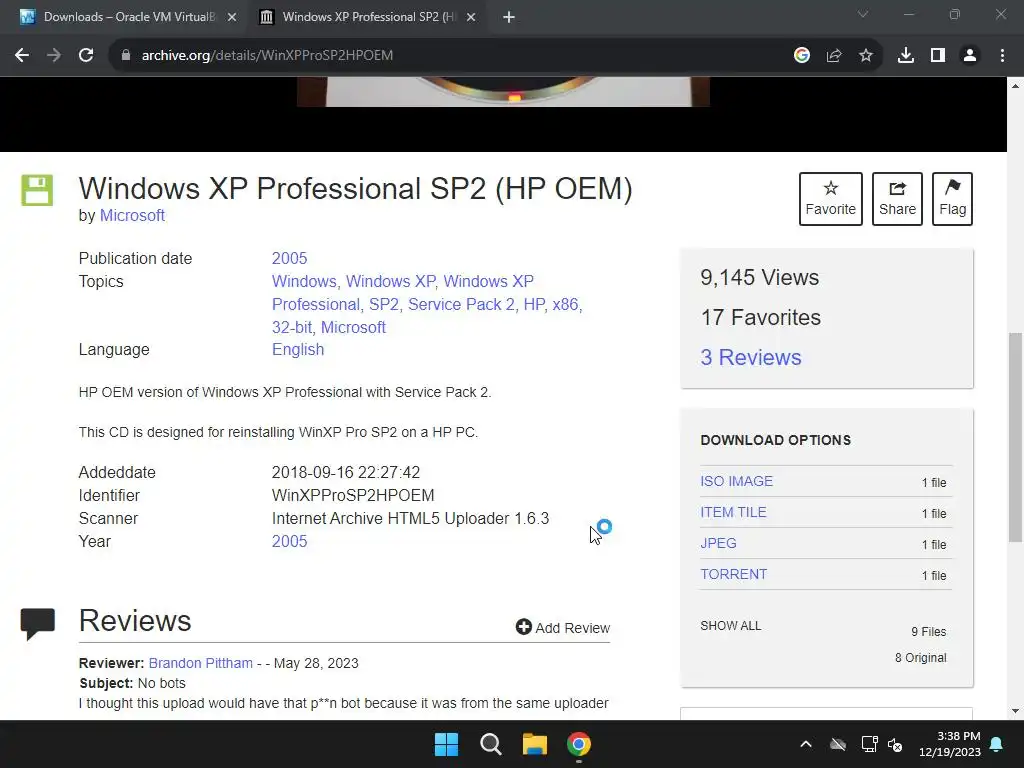This screenshot has height=768, width=1024.
Task: Open a new browser tab
Action: (509, 17)
